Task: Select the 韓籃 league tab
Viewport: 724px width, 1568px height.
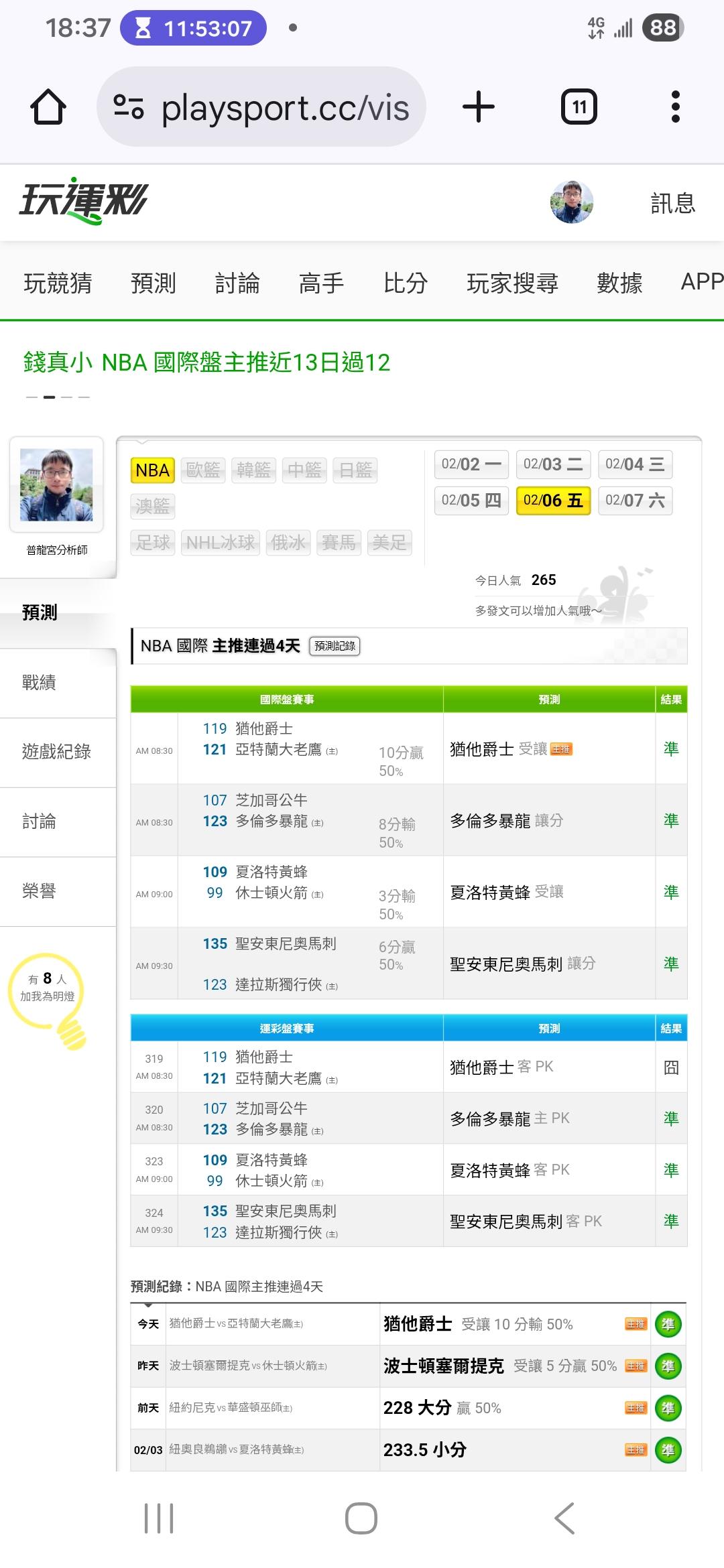Action: tap(254, 470)
